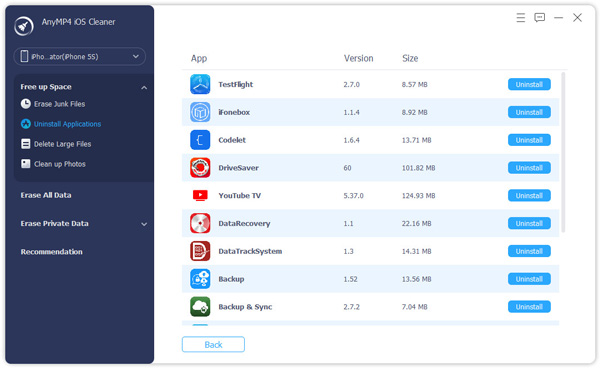Open the hamburger menu icon

click(x=520, y=18)
